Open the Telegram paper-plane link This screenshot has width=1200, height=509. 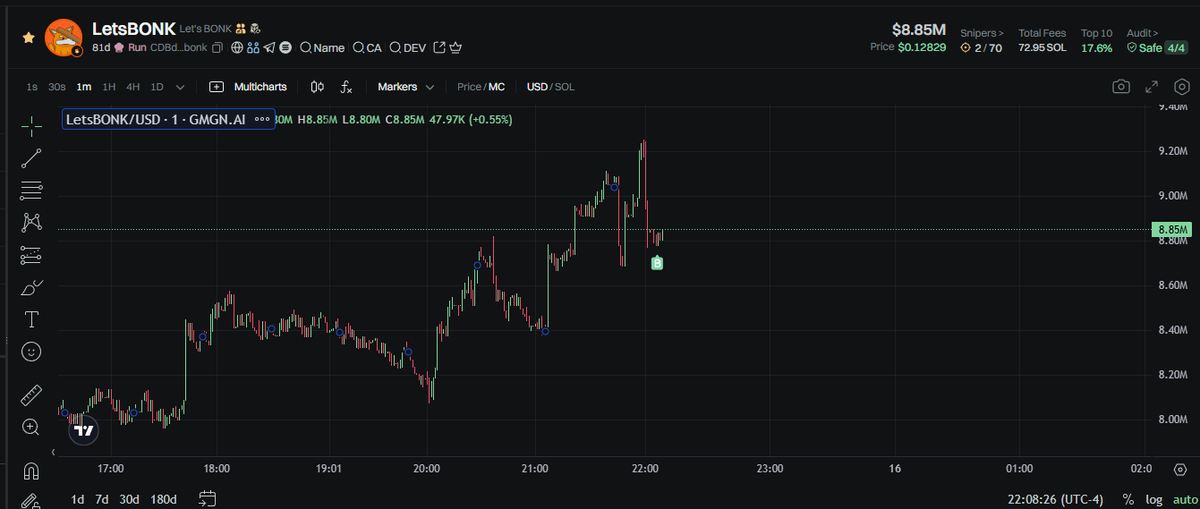(269, 47)
